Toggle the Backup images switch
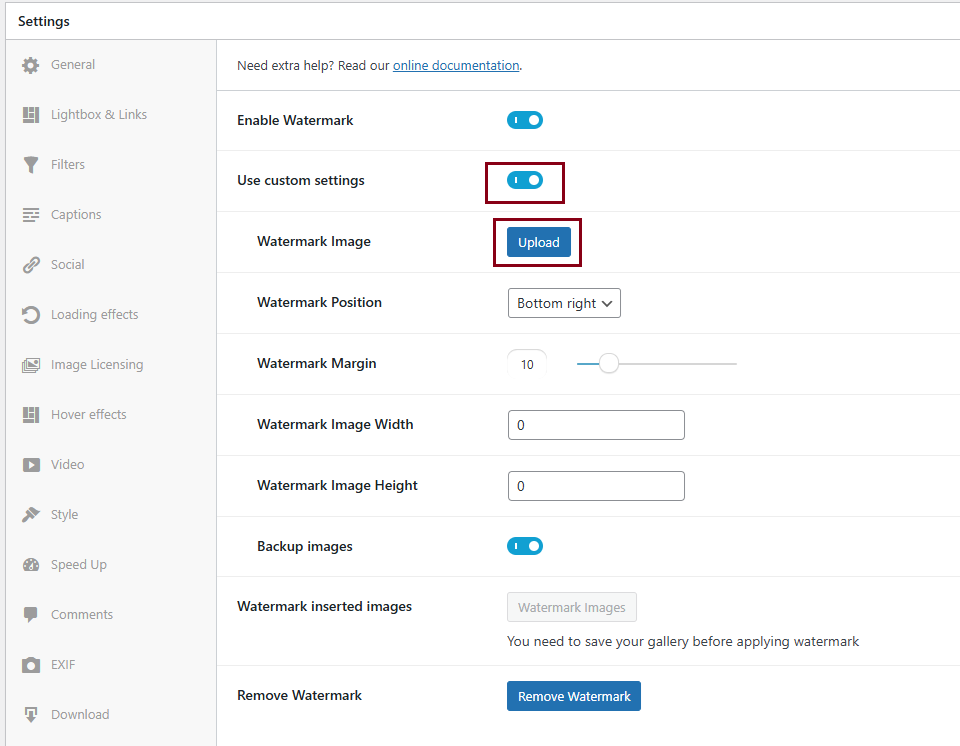960x746 pixels. 525,546
